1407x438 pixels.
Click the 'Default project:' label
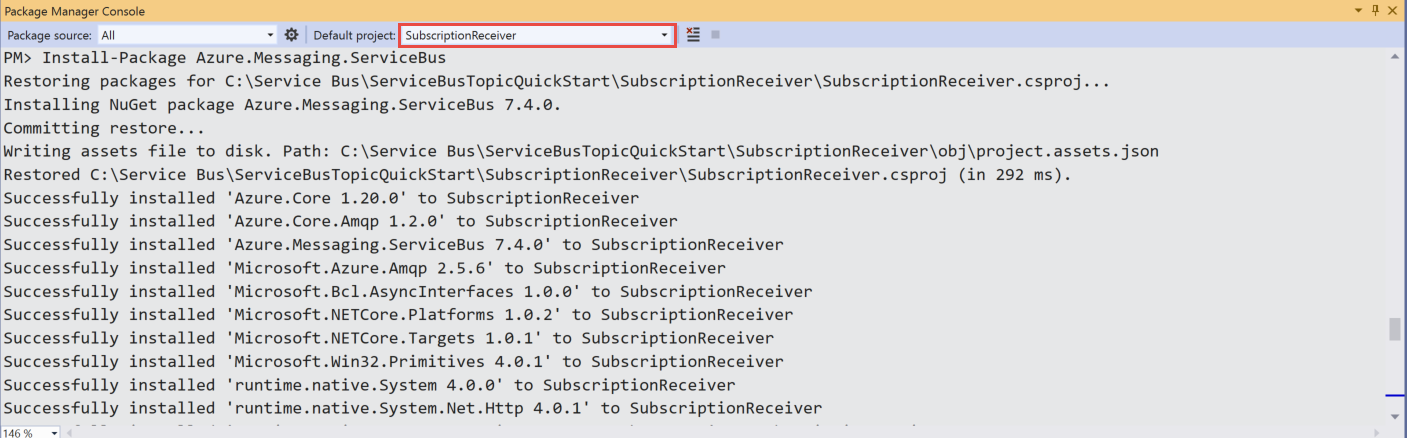coord(355,35)
